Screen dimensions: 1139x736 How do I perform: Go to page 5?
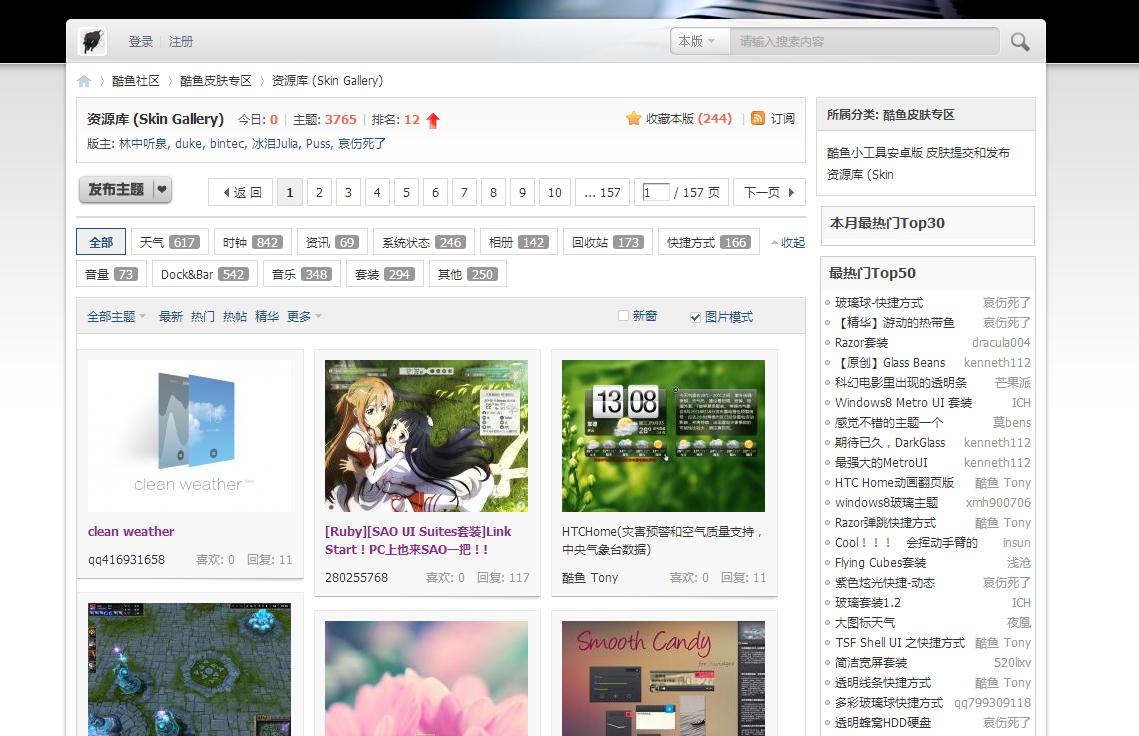coord(406,193)
